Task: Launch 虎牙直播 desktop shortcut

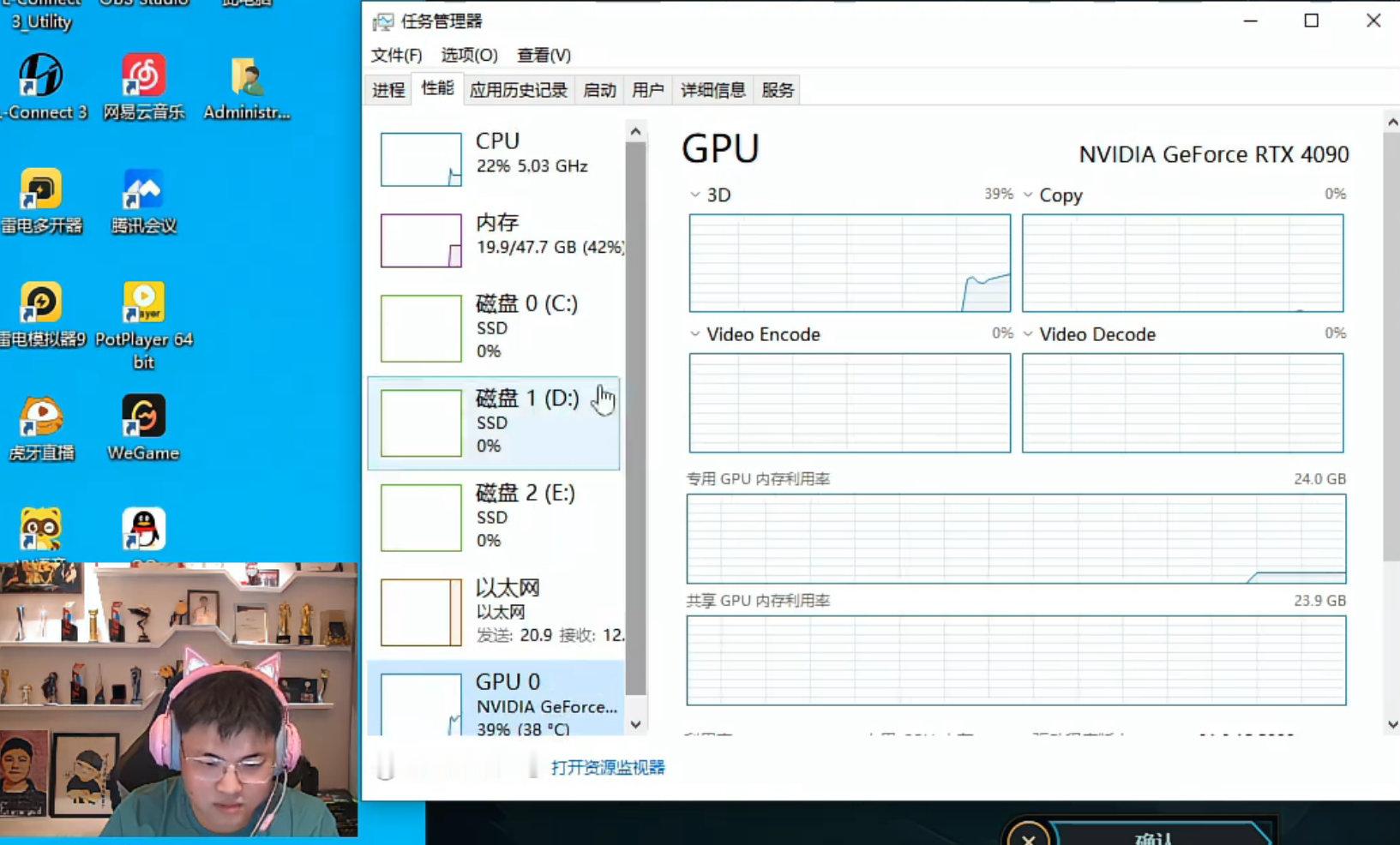Action: click(x=41, y=428)
